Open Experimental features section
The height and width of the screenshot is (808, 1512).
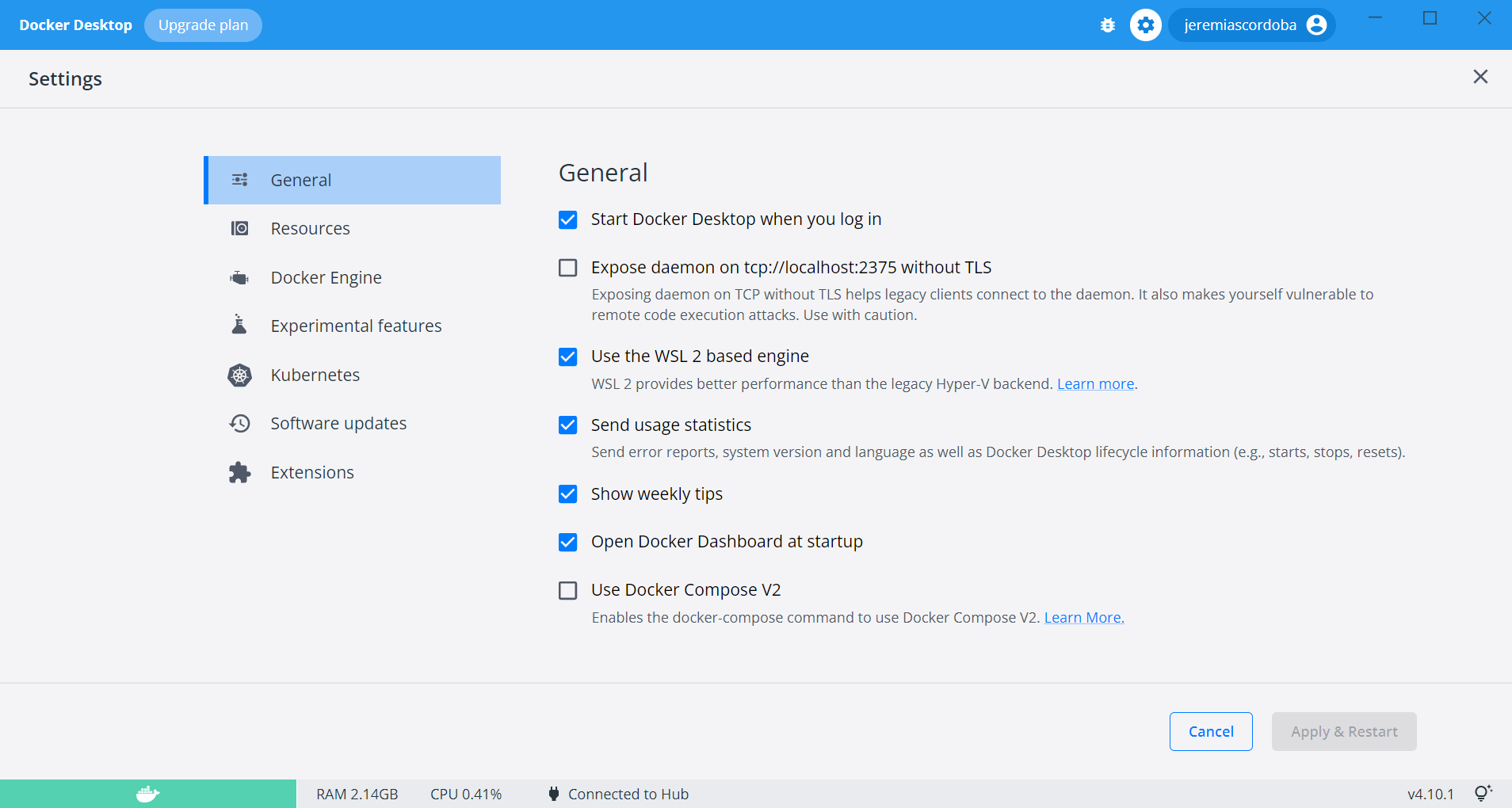coord(353,326)
